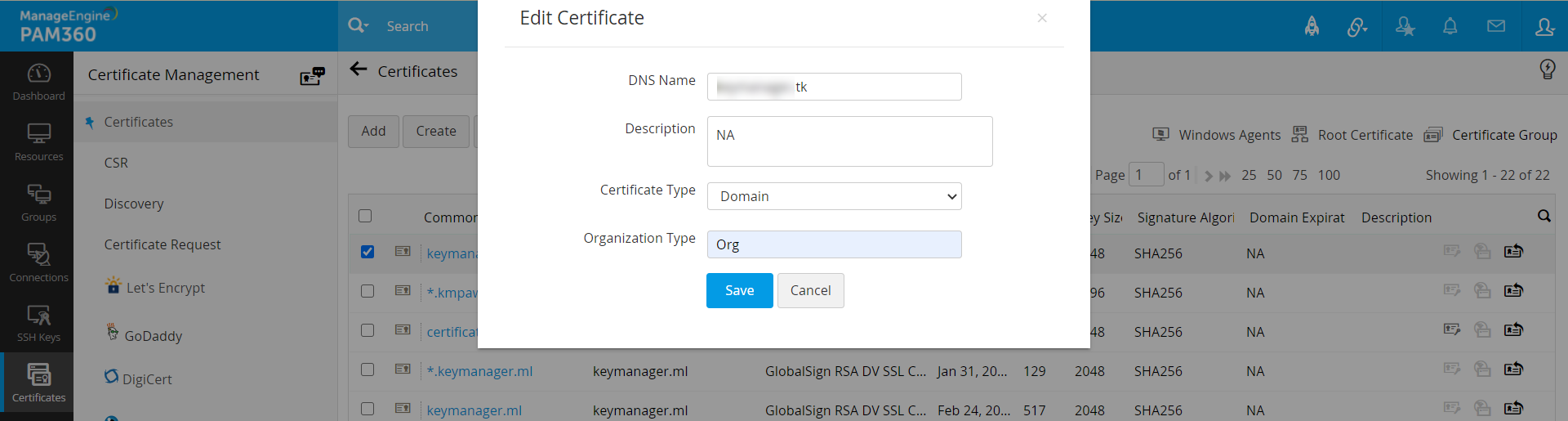Screen dimensions: 1568x421
Task: Close the Edit Certificate dialog with X
Action: [1041, 18]
